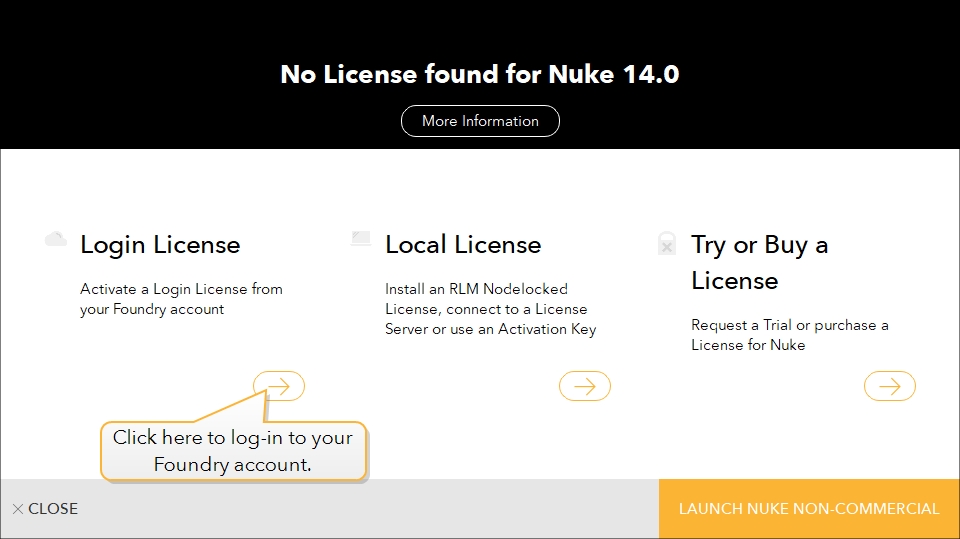Click the Local License arrow button

click(584, 386)
